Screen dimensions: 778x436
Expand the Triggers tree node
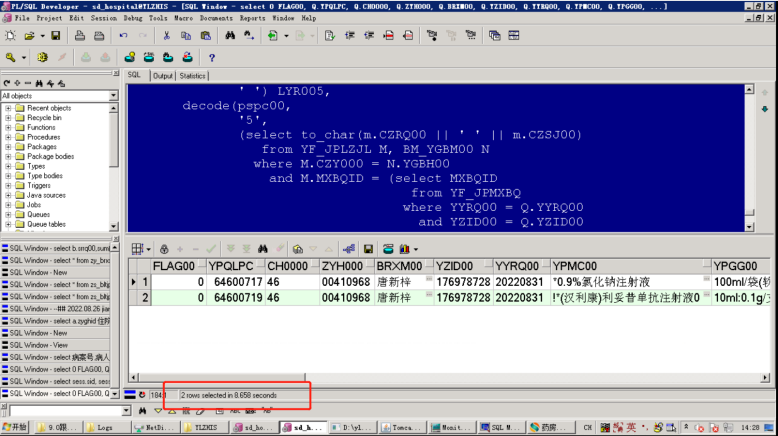tap(8, 186)
